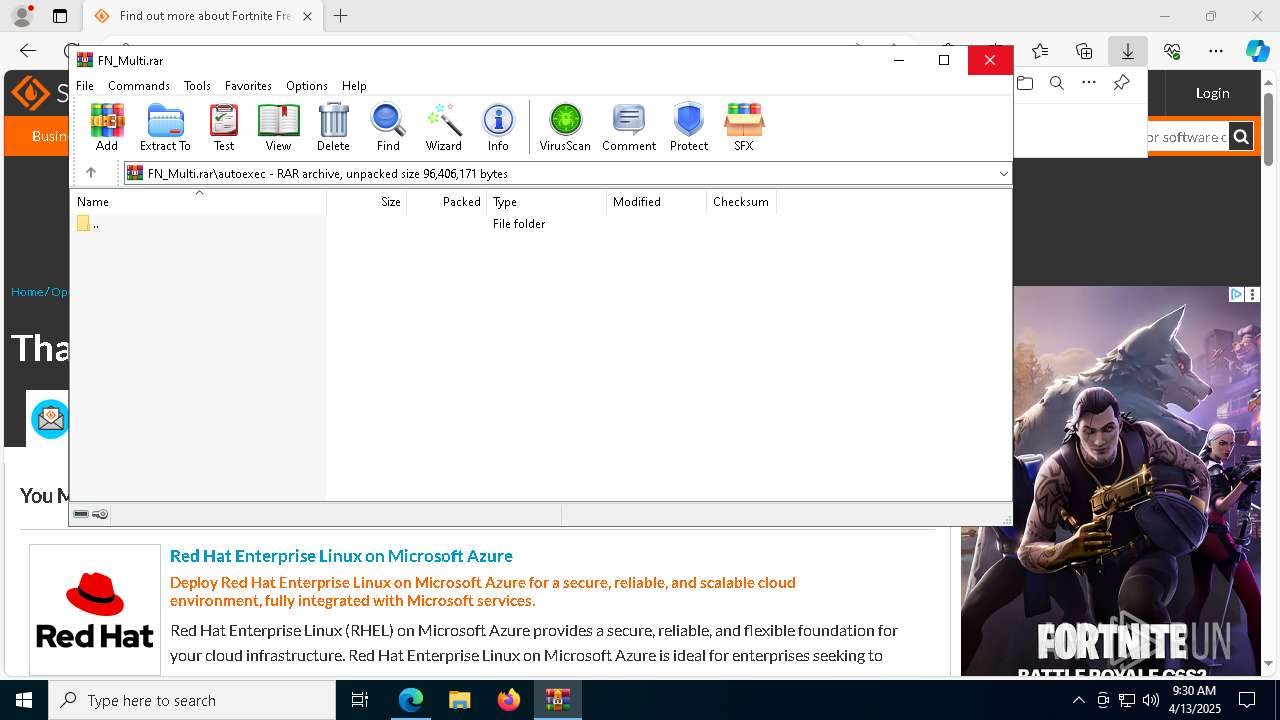The width and height of the screenshot is (1280, 720).
Task: Click the Red Hat logo thumbnail
Action: coord(95,609)
